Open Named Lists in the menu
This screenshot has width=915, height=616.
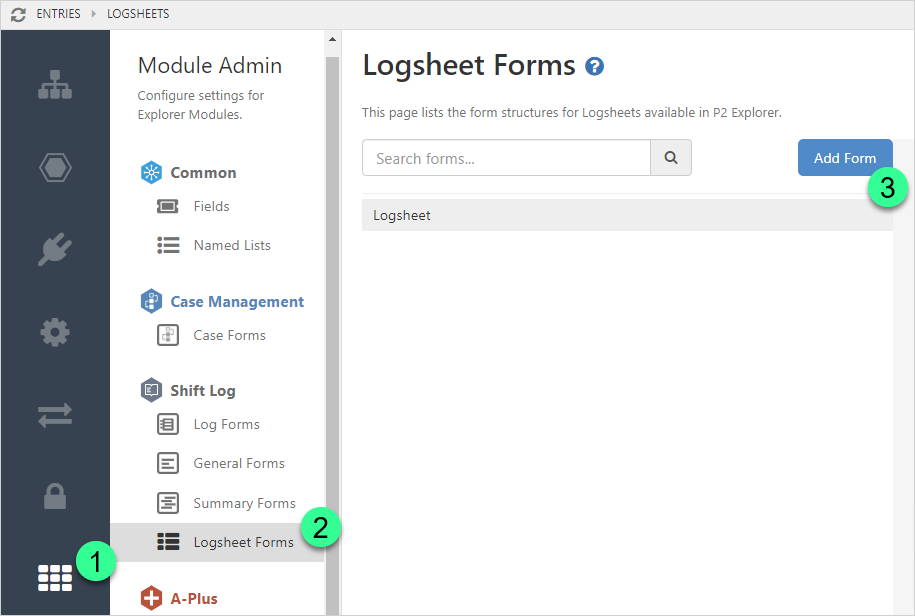click(231, 245)
